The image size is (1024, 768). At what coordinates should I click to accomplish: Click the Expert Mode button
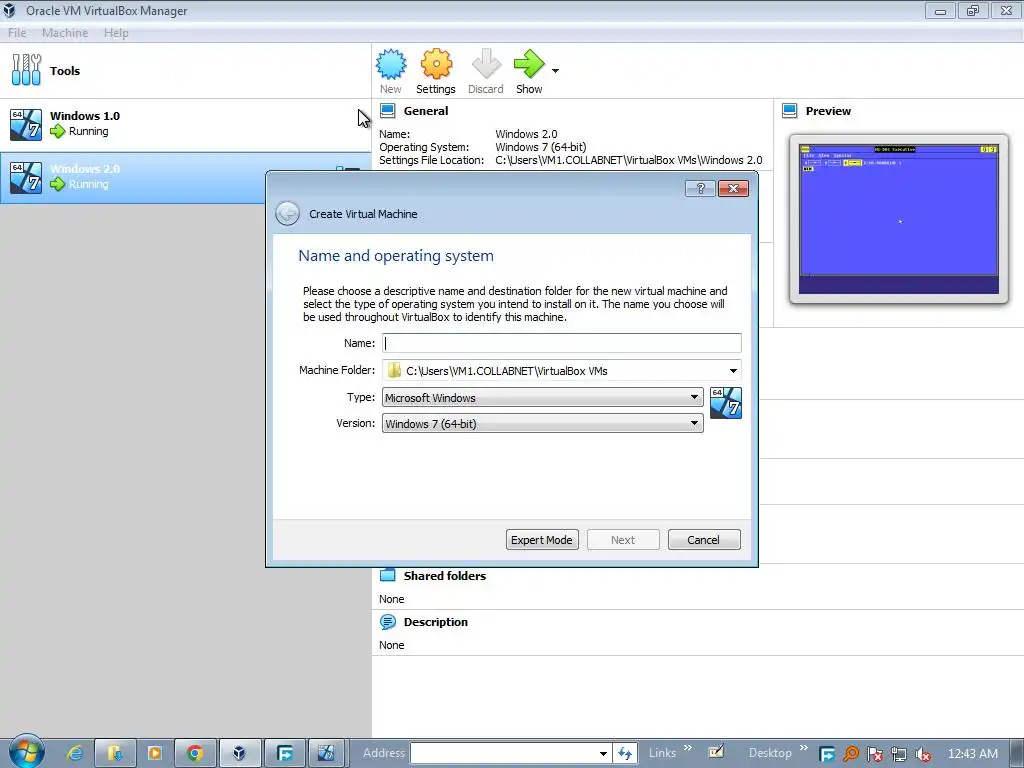[542, 539]
